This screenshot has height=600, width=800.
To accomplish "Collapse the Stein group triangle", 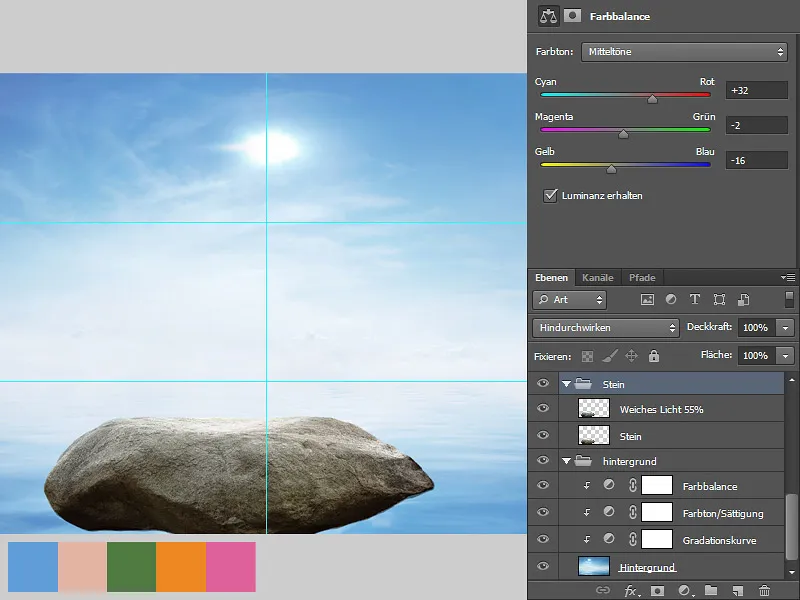I will click(x=566, y=384).
